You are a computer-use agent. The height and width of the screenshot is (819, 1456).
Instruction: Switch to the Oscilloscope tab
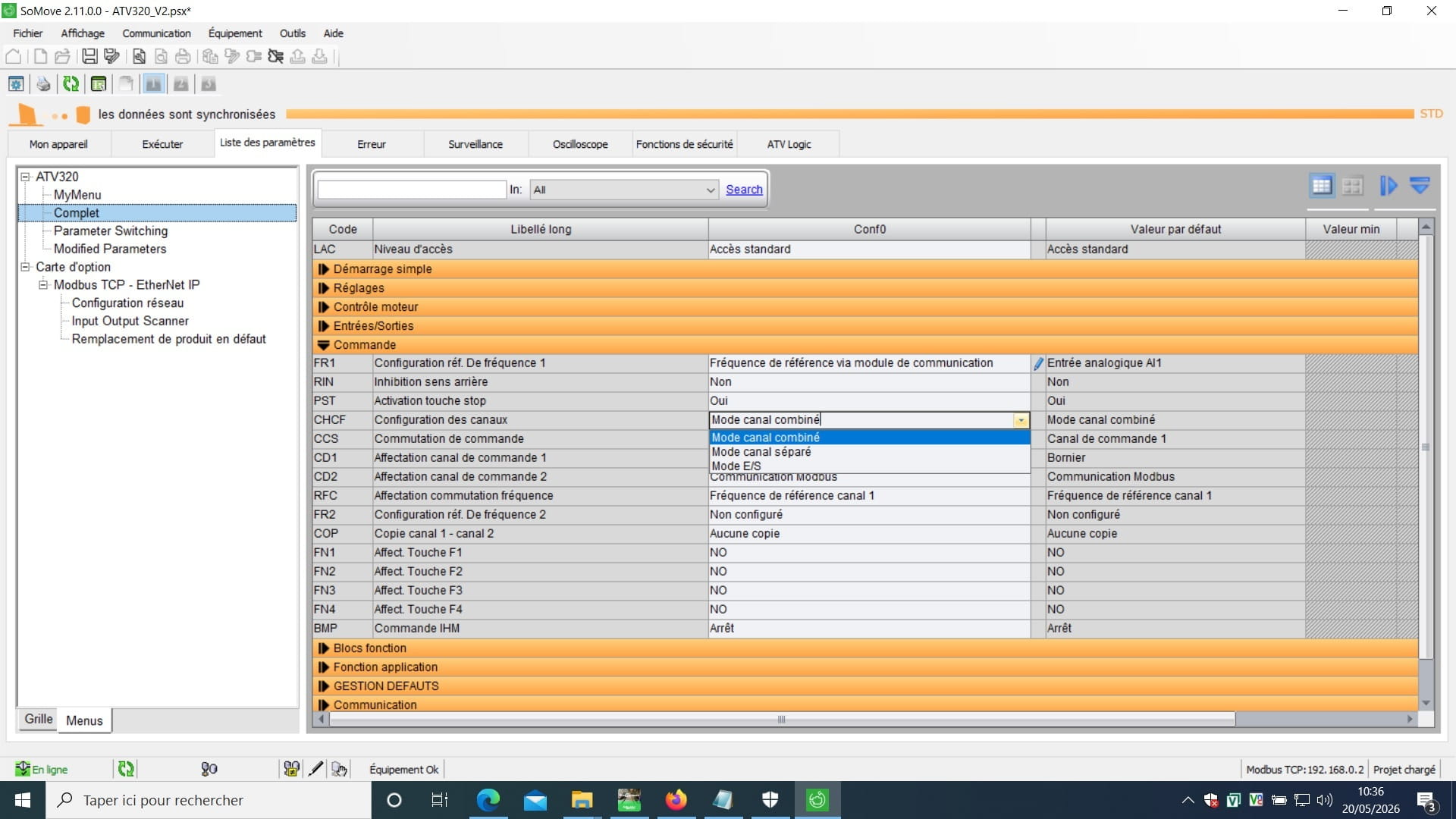click(580, 144)
